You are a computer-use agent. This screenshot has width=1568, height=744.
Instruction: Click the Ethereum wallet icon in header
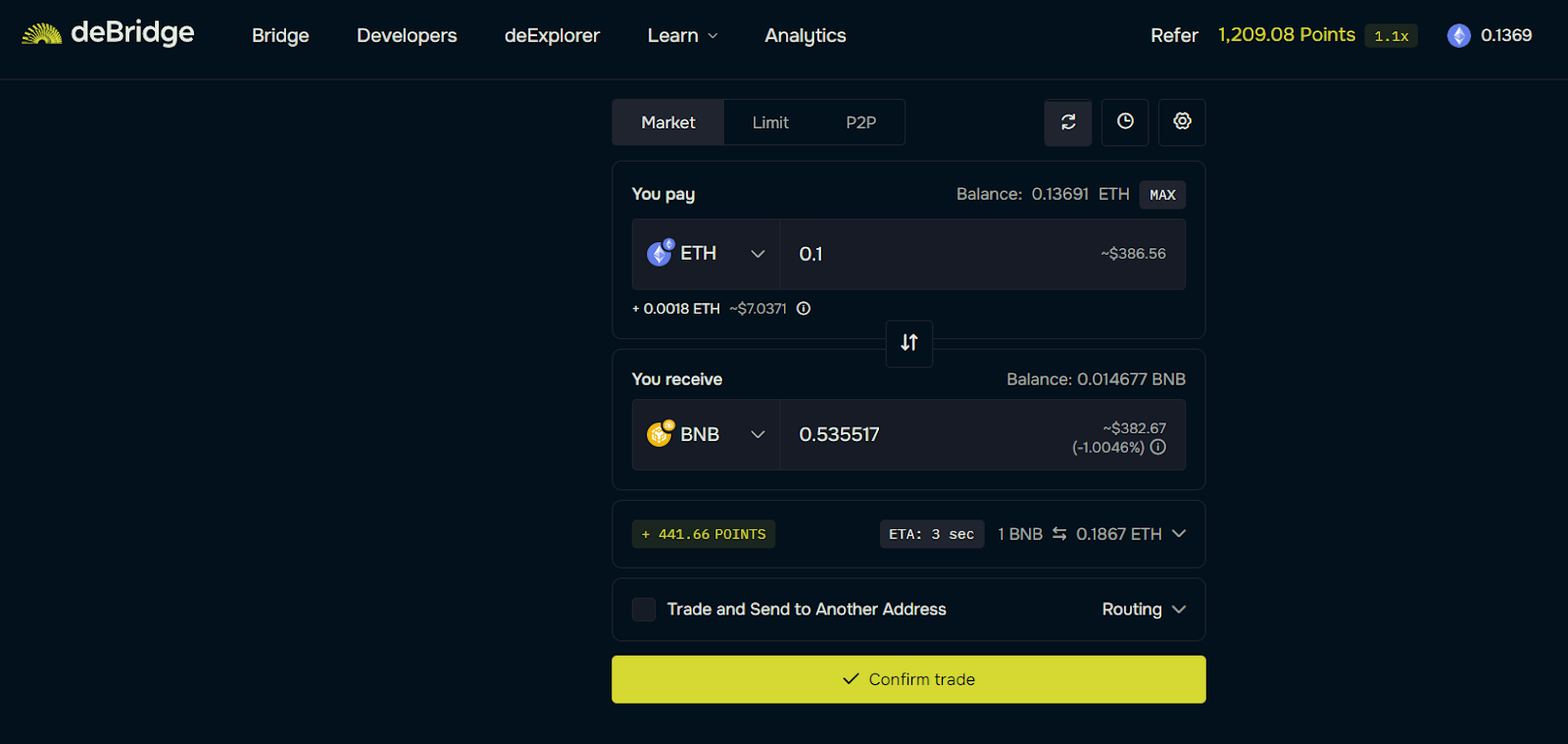click(x=1459, y=35)
